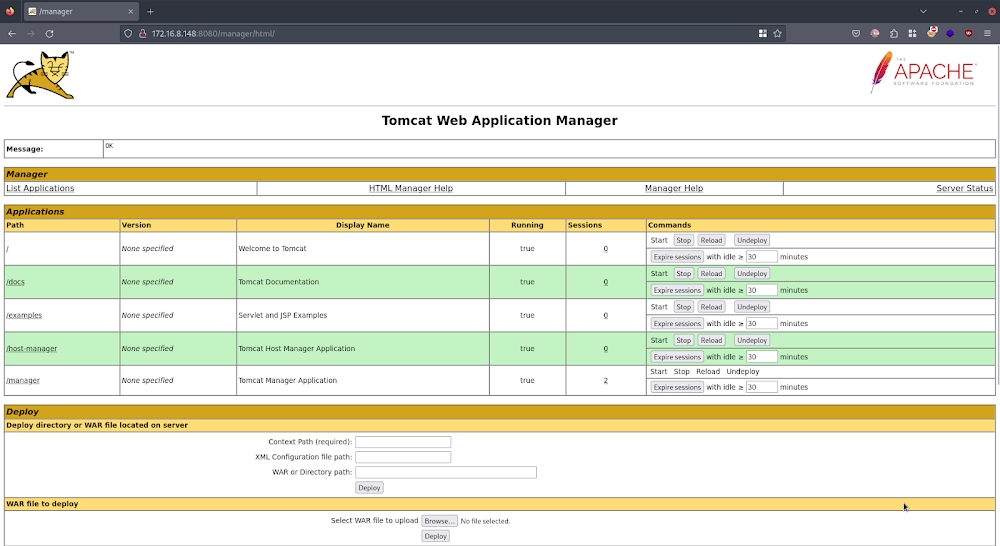Image resolution: width=1000 pixels, height=546 pixels.
Task: Open the Server Status link
Action: [964, 188]
